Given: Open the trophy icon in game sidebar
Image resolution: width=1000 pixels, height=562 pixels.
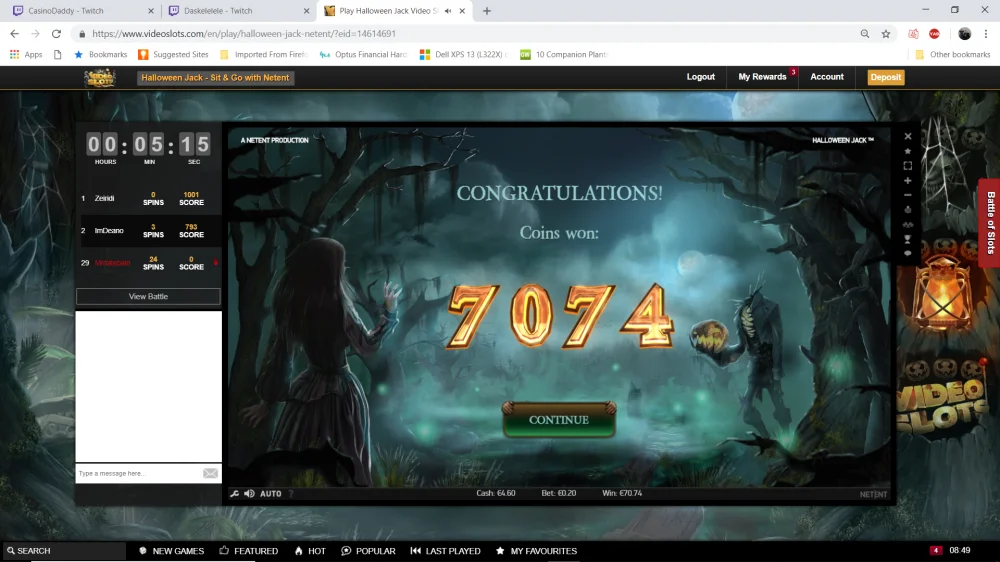Looking at the screenshot, I should tap(908, 239).
